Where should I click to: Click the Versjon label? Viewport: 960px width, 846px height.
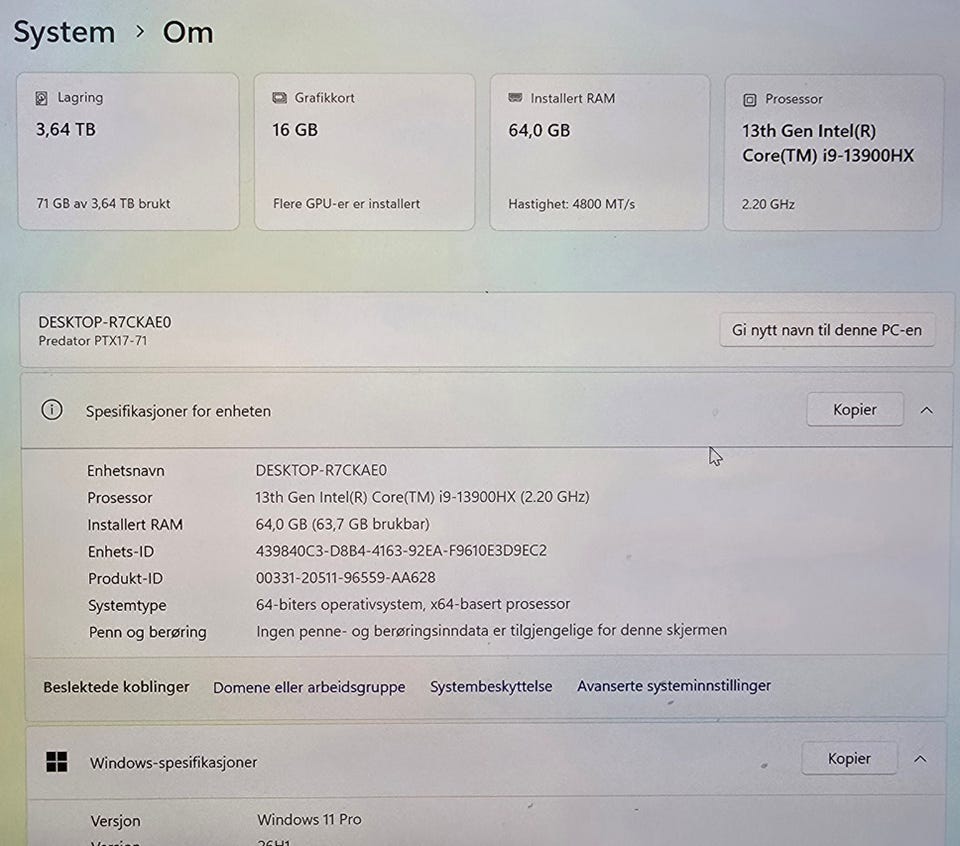116,821
